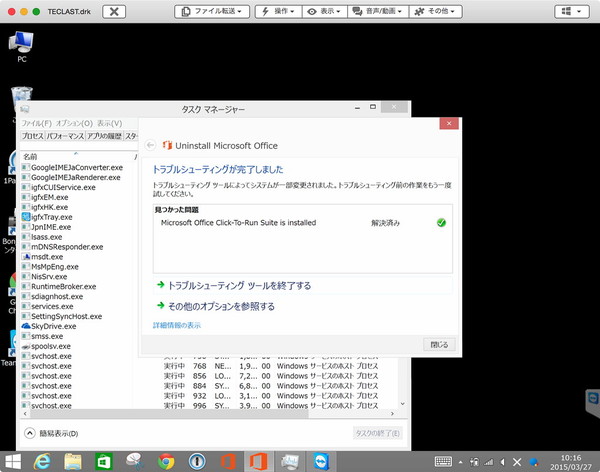This screenshot has height=472, width=600.
Task: Click the green resolved checkmark icon
Action: pos(441,222)
